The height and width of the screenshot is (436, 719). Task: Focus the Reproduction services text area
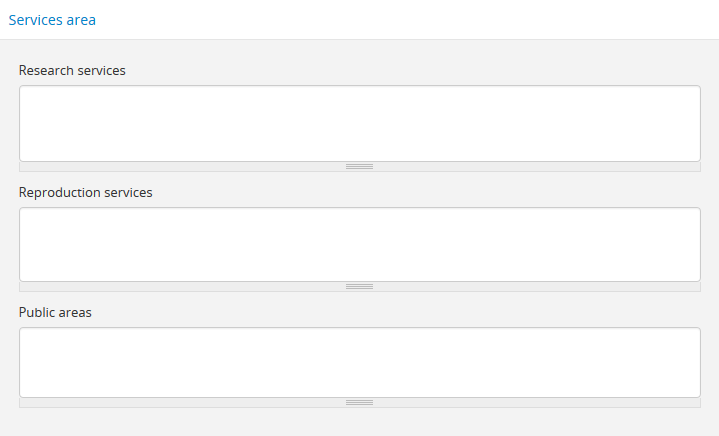point(359,244)
